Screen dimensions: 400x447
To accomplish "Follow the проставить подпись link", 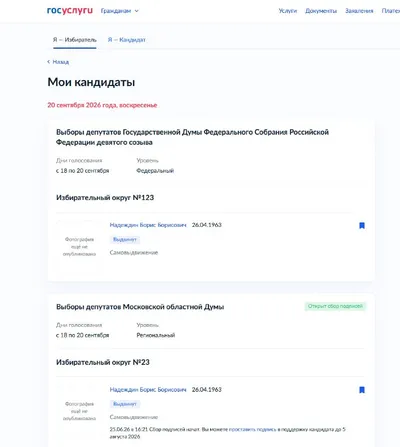I will tap(253, 429).
